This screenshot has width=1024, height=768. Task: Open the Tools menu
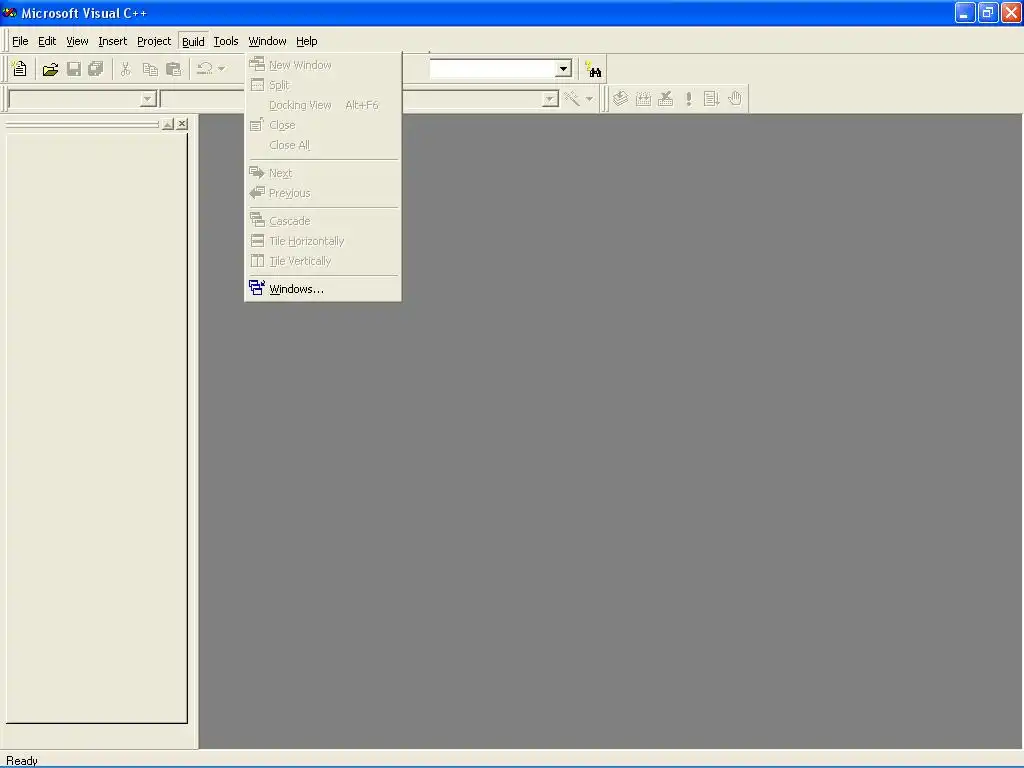226,41
